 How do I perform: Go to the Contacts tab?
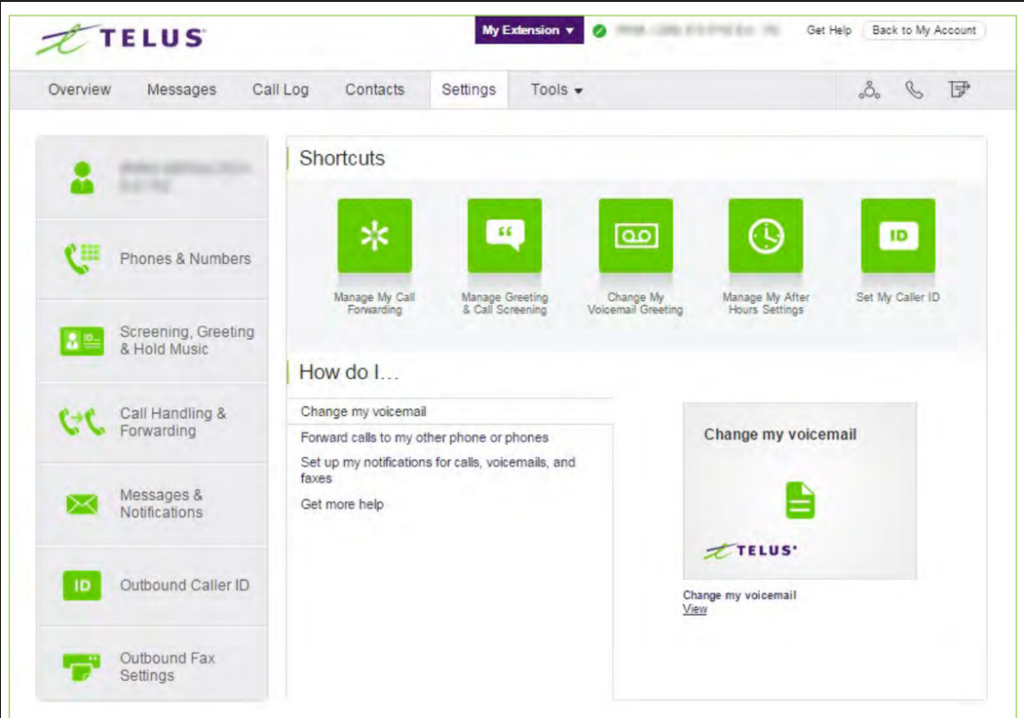tap(374, 89)
